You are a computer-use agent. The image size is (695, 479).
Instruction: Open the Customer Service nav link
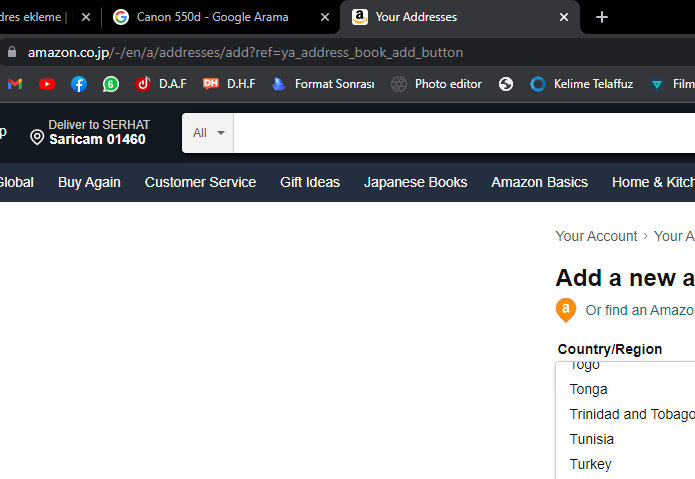pyautogui.click(x=200, y=182)
